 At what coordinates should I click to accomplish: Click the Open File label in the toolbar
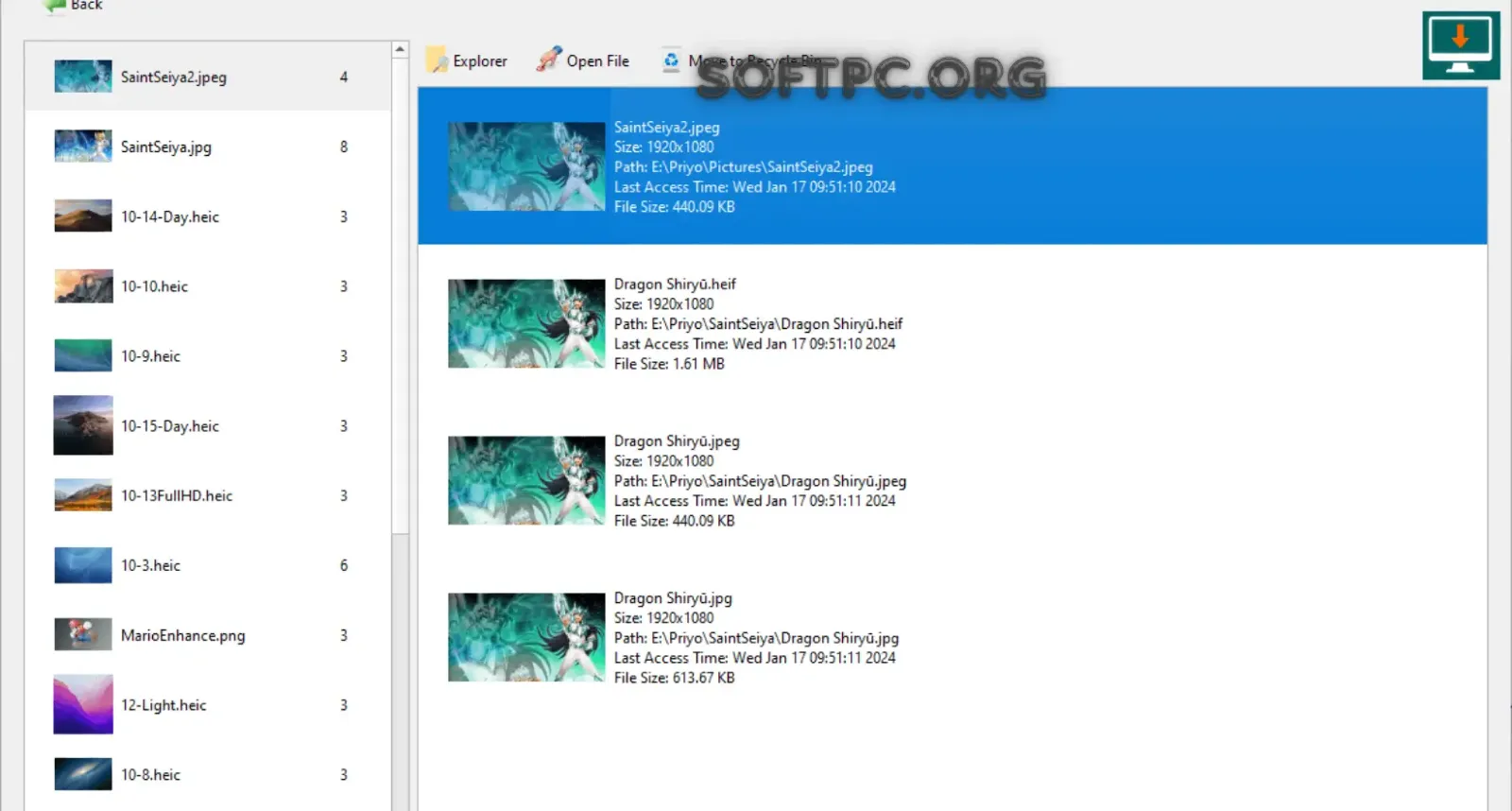tap(597, 60)
